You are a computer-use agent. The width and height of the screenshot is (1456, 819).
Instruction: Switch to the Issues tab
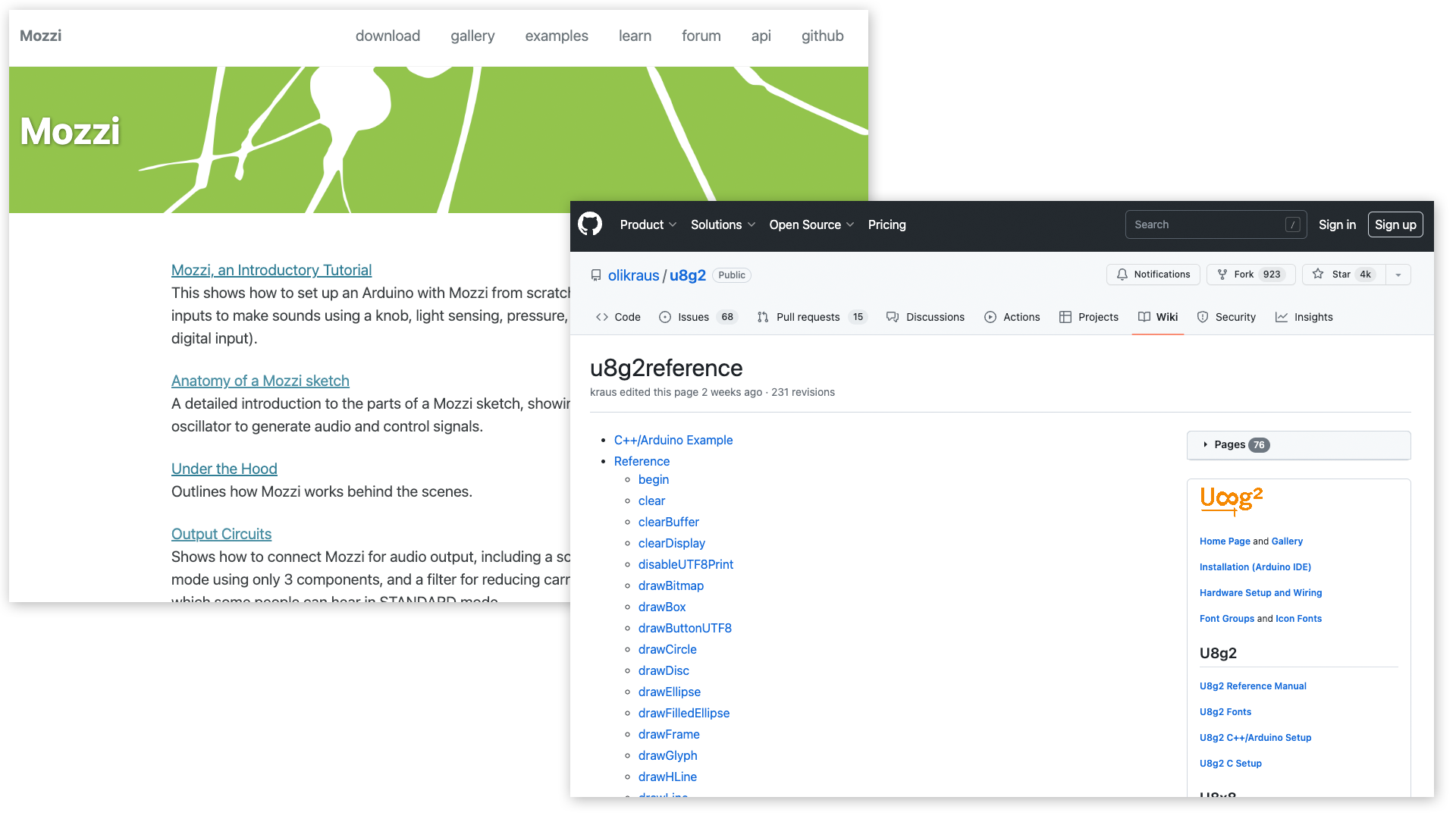[699, 317]
